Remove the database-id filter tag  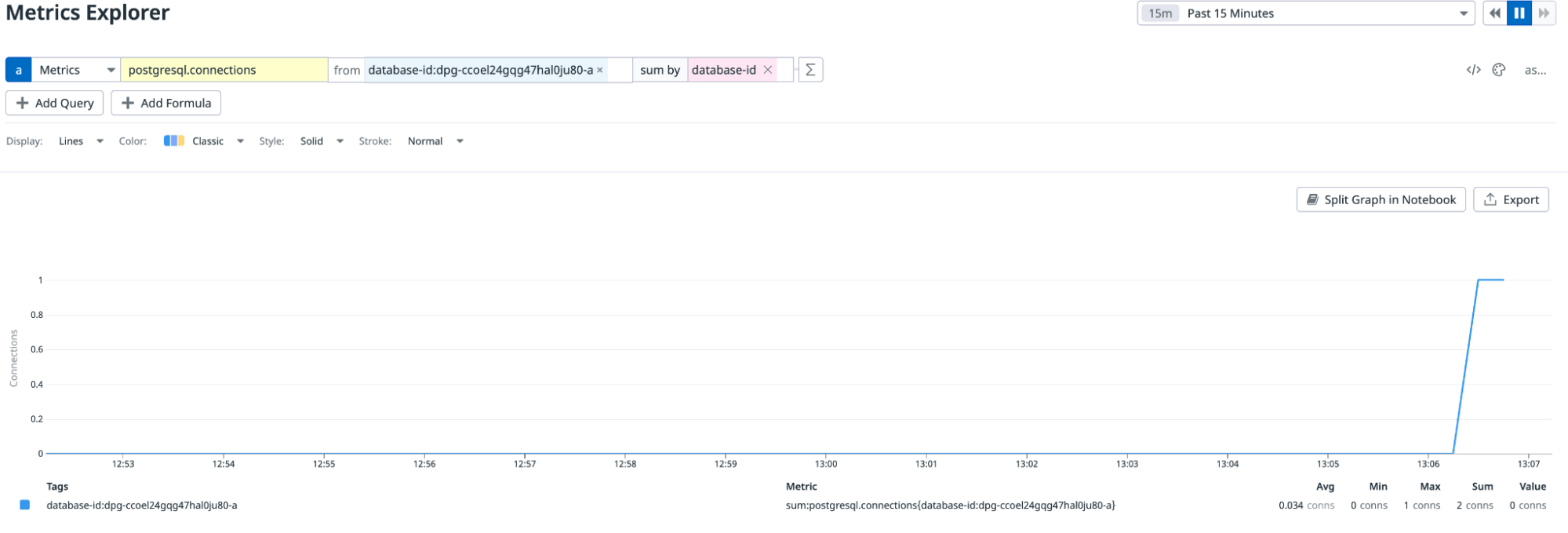point(600,70)
